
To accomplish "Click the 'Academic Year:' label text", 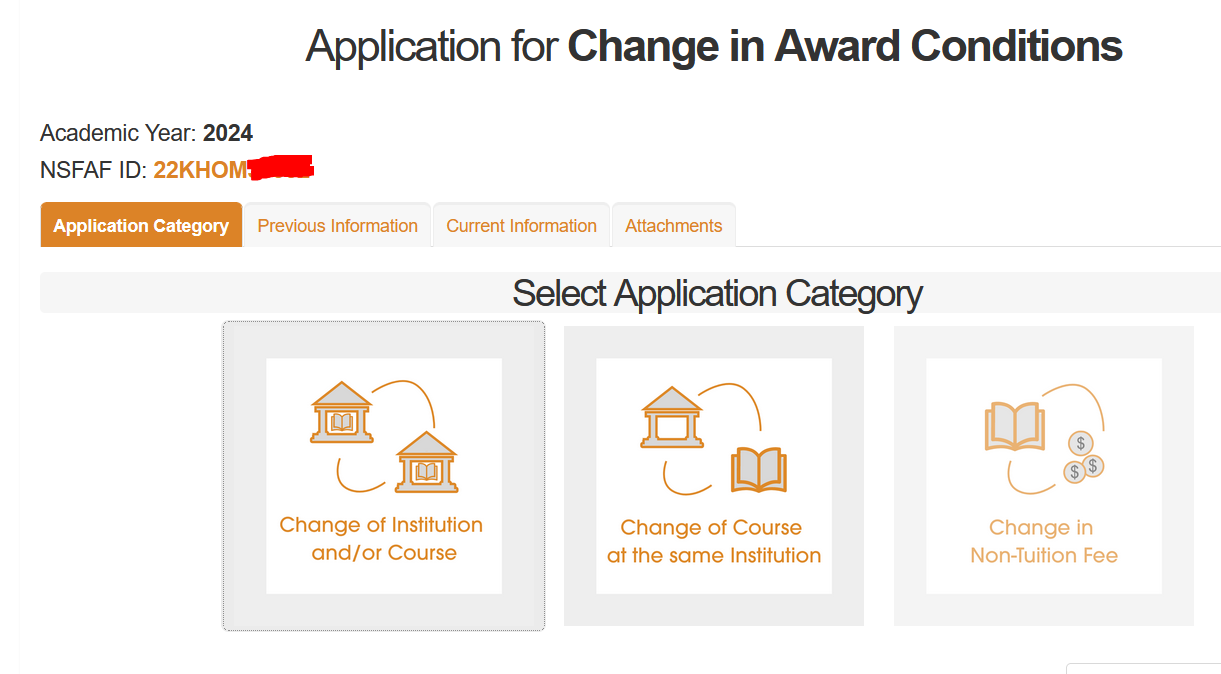I will [x=119, y=133].
